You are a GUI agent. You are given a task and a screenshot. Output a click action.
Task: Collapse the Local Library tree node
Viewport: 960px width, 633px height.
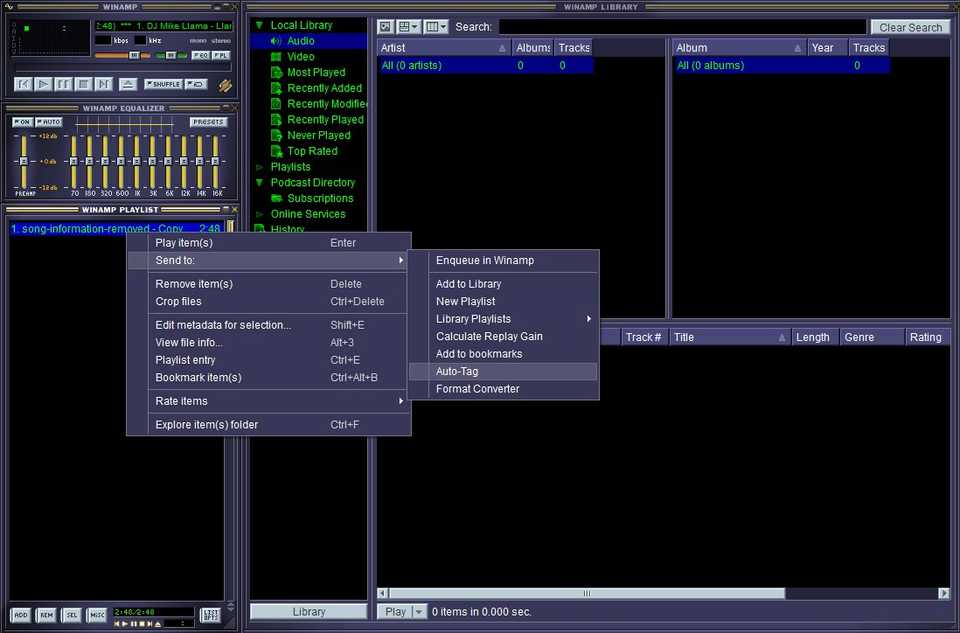pos(259,25)
